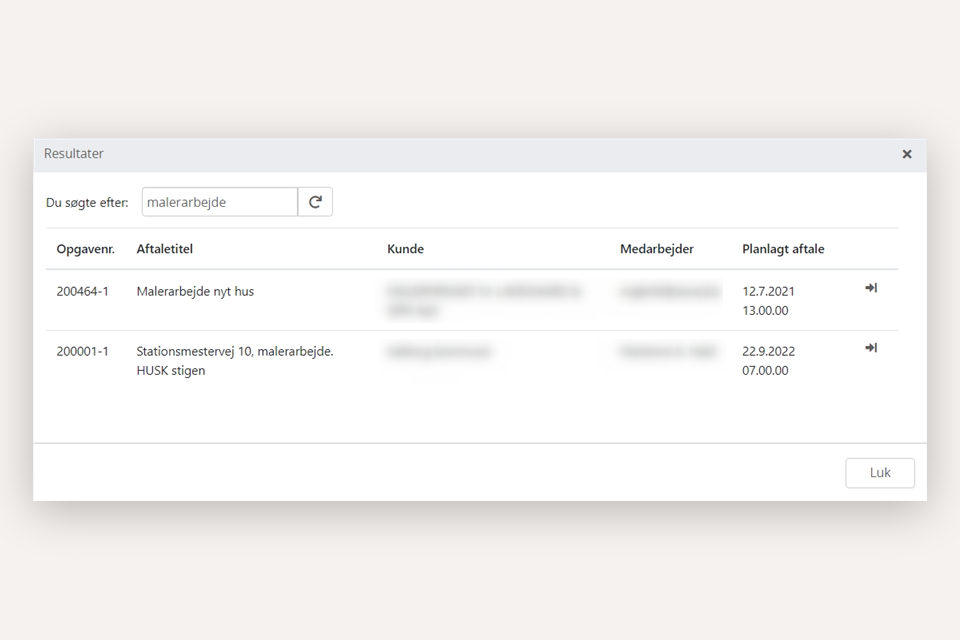Click the planned date 22.9.2022
Viewport: 960px width, 640px height.
(768, 352)
